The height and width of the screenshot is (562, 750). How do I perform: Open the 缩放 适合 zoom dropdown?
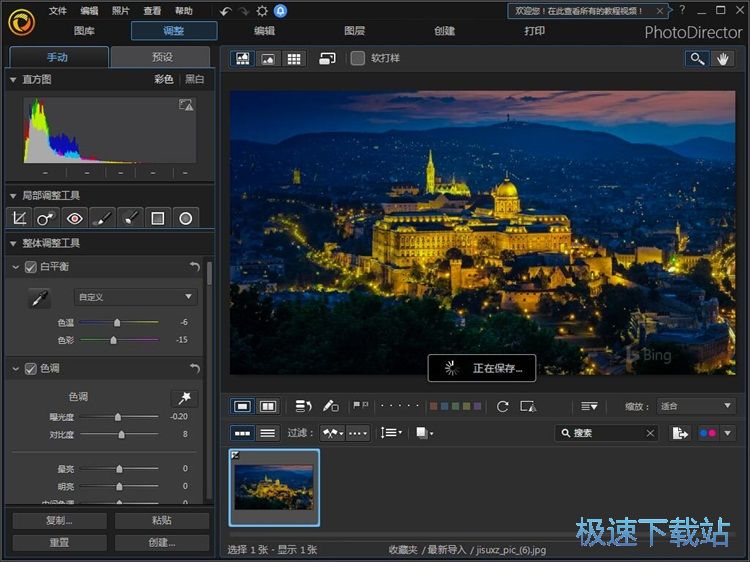tap(696, 407)
